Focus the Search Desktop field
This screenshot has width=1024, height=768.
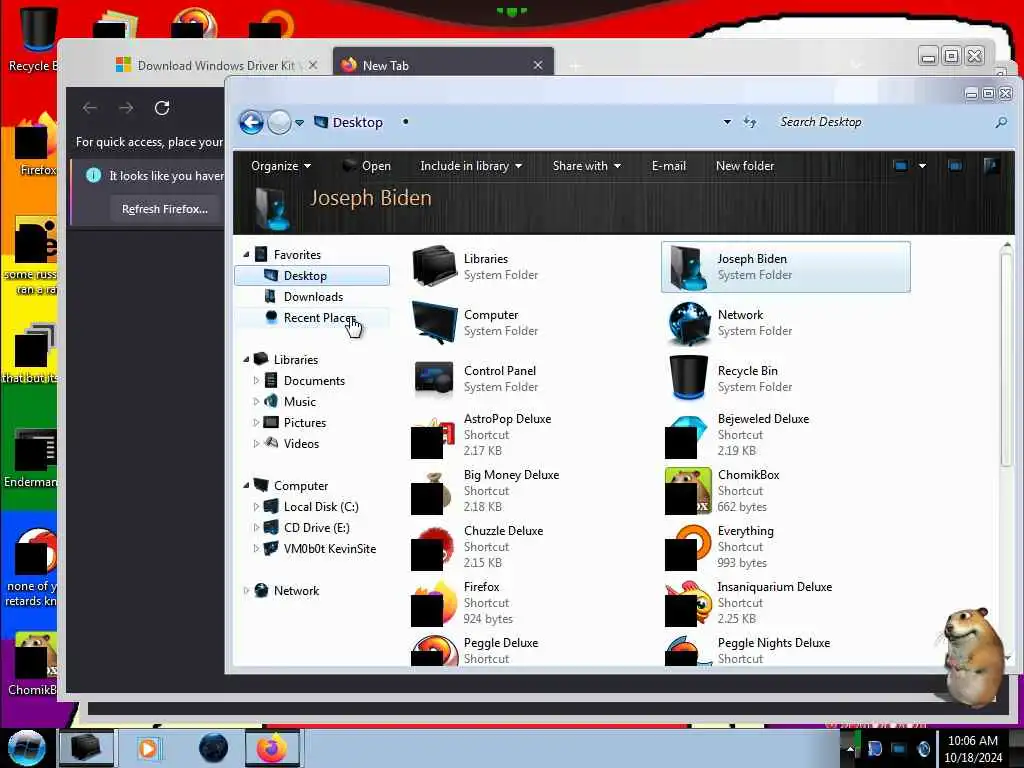click(x=882, y=122)
